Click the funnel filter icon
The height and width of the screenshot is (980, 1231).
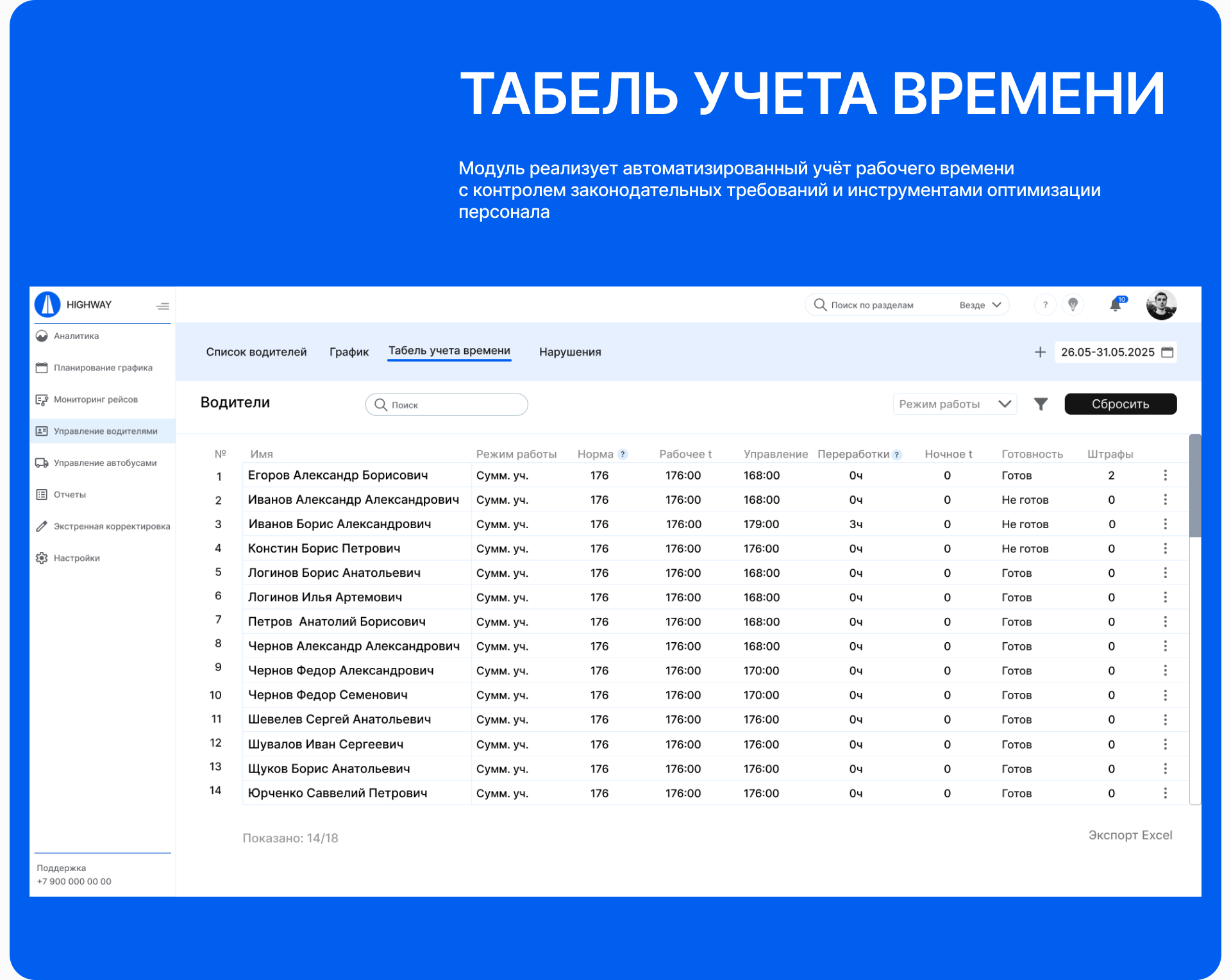pos(1041,404)
